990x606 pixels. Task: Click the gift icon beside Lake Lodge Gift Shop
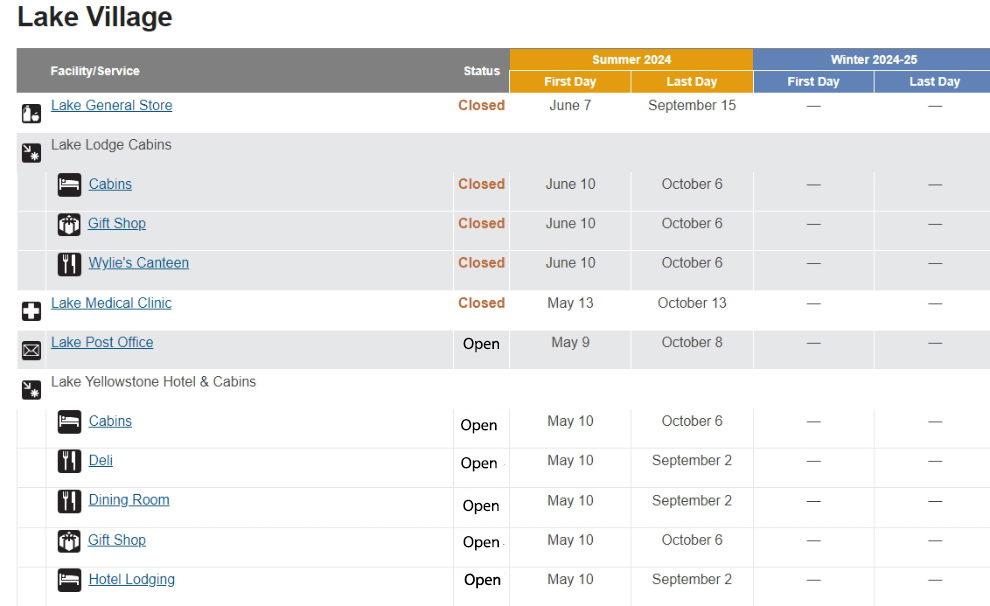click(x=69, y=225)
